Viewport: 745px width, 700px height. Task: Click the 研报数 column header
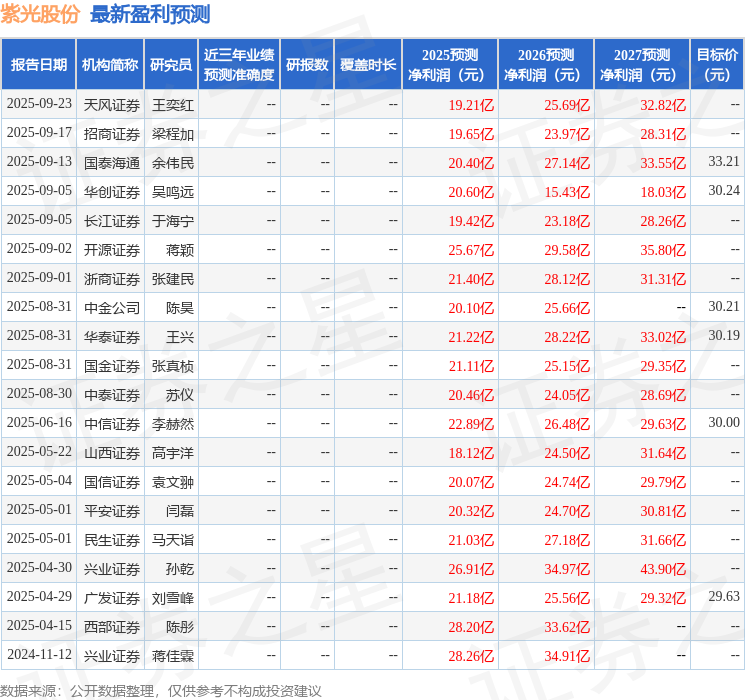coord(306,65)
